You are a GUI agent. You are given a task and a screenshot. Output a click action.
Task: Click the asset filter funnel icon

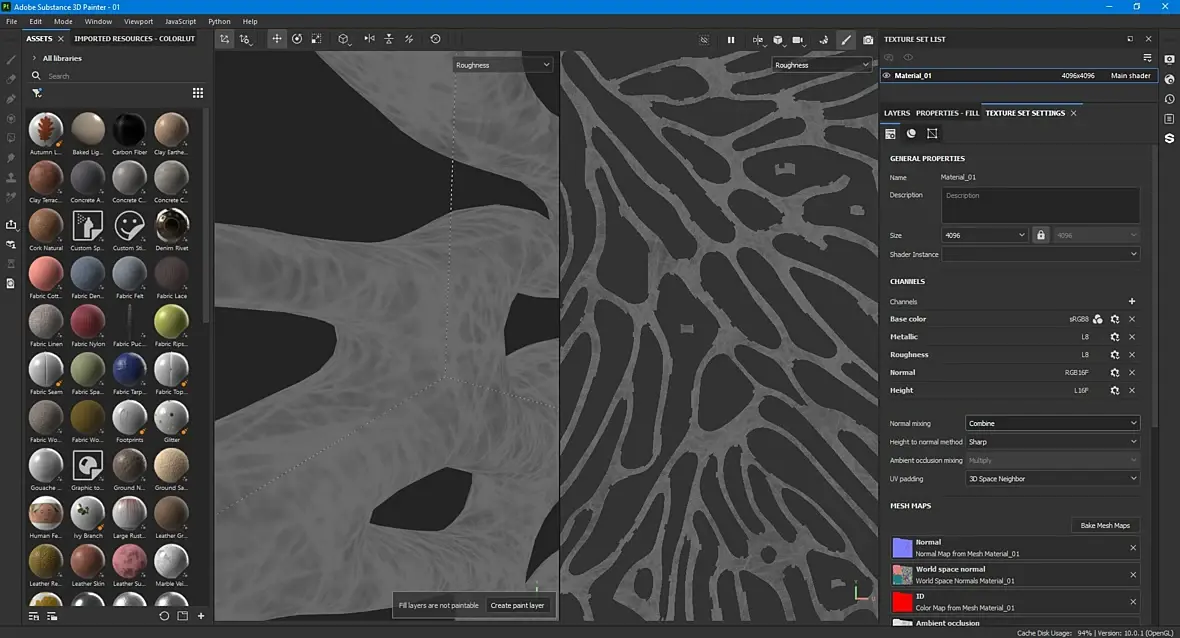pos(36,93)
